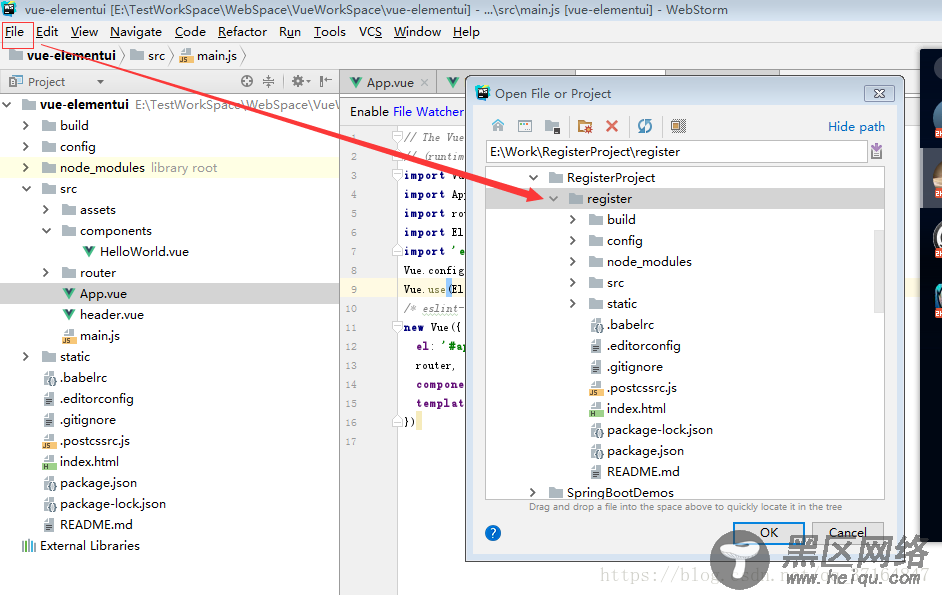942x595 pixels.
Task: Expand static folder in Project panel
Action: [x=25, y=356]
